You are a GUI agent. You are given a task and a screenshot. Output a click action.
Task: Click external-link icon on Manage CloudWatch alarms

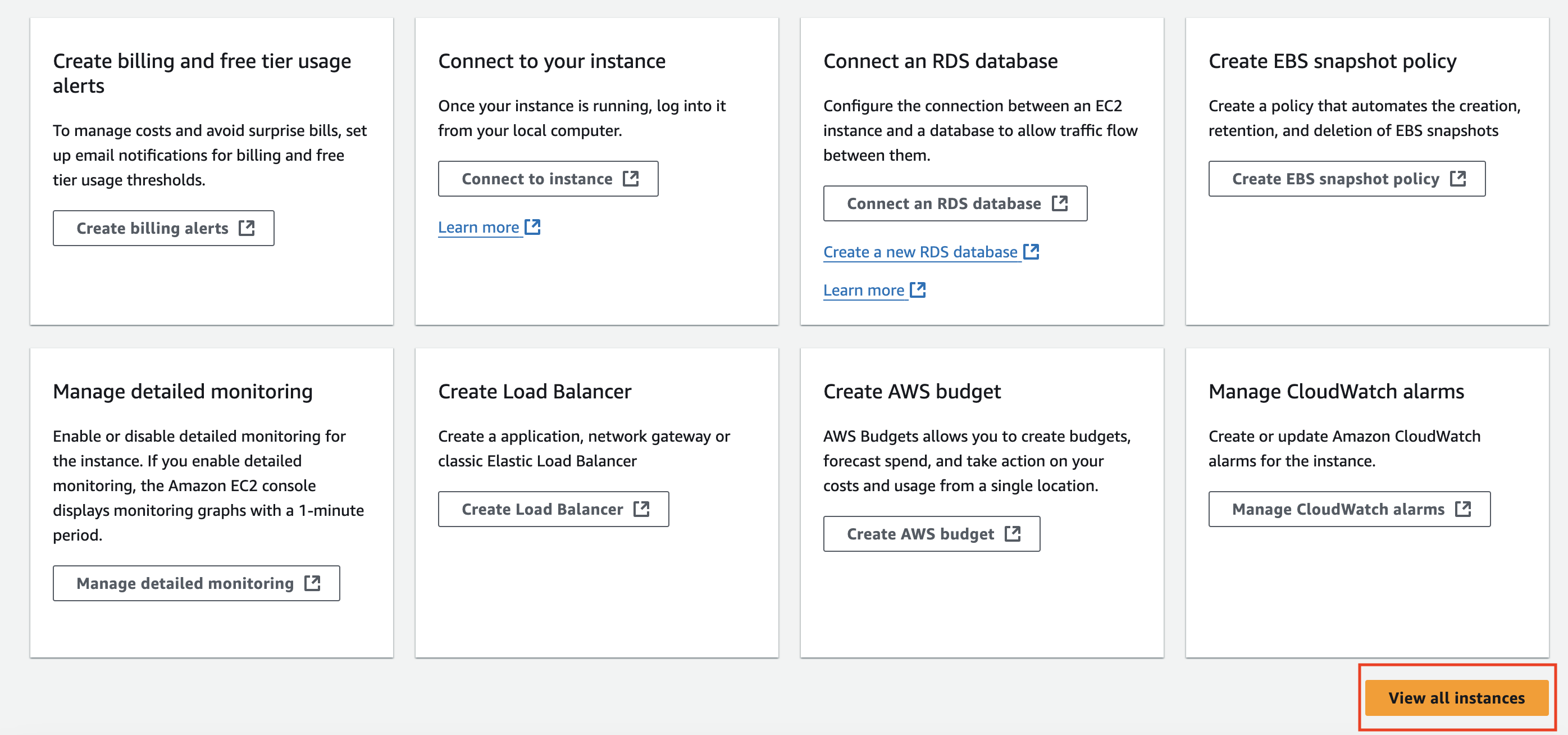click(x=1462, y=509)
